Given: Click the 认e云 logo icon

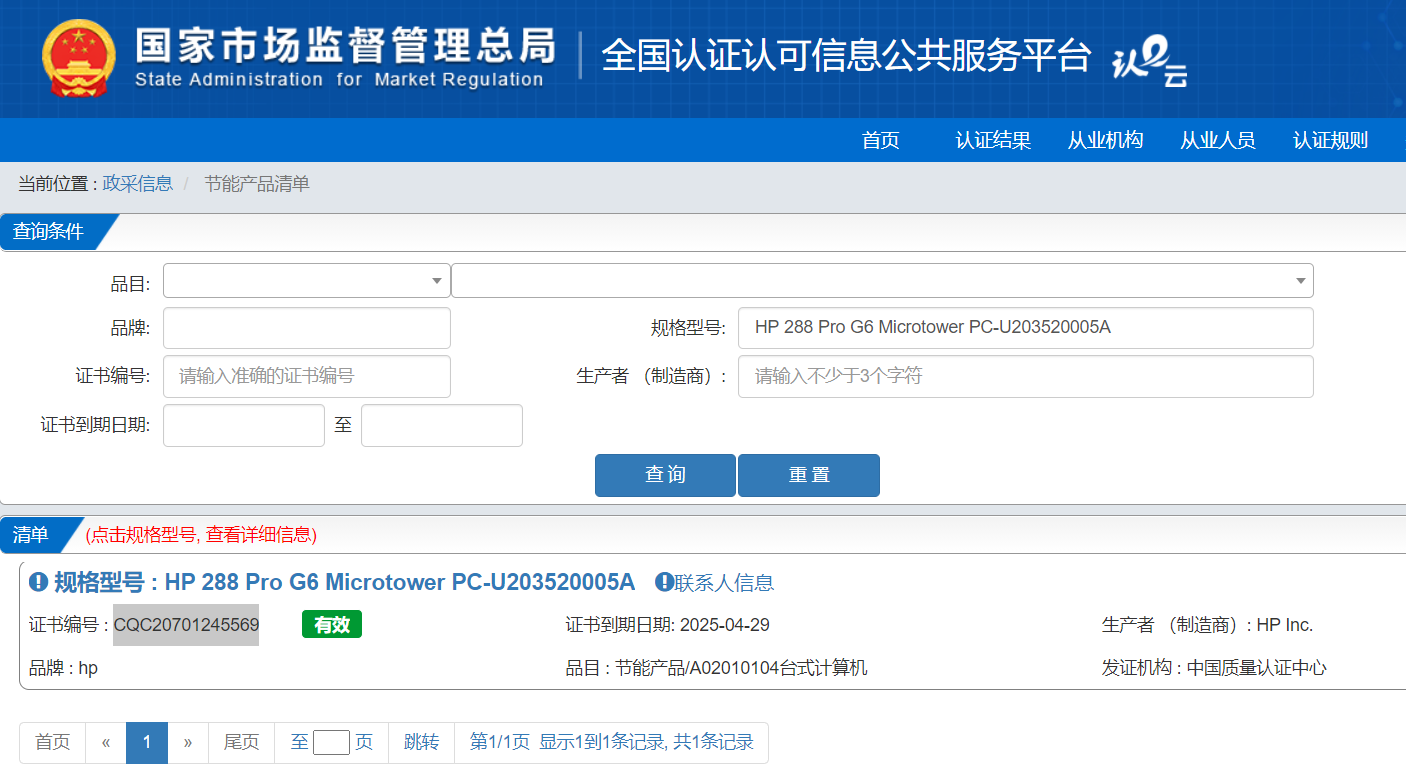Looking at the screenshot, I should pyautogui.click(x=1150, y=62).
